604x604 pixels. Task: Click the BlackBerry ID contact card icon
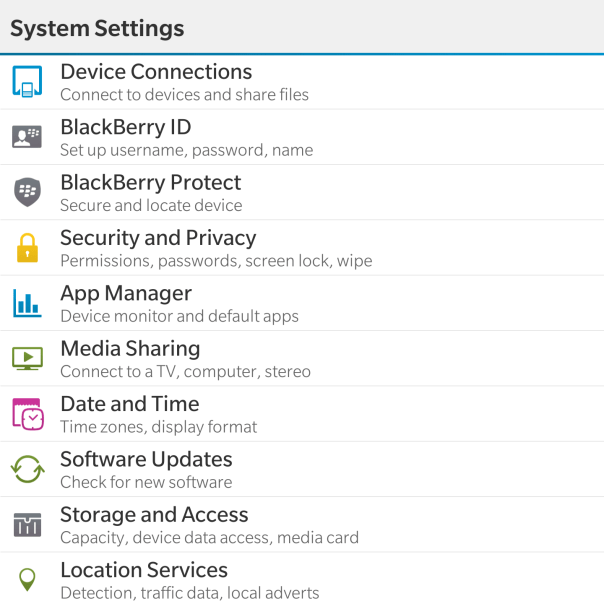(x=27, y=137)
